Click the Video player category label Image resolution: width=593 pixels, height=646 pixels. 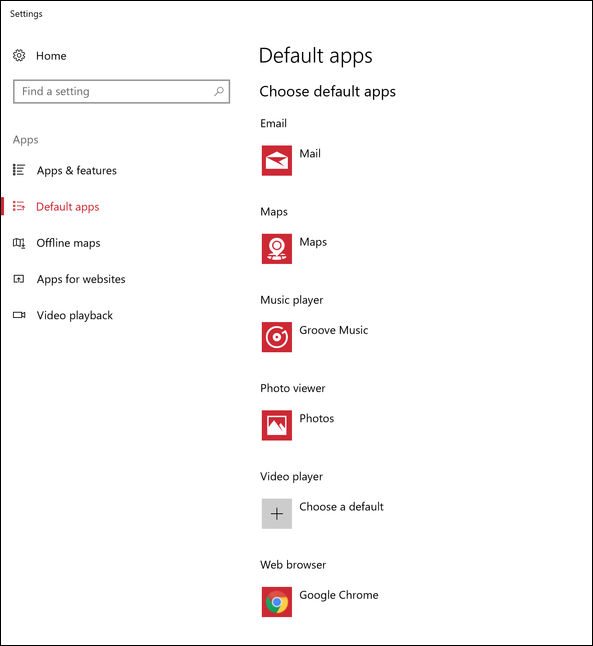[291, 477]
